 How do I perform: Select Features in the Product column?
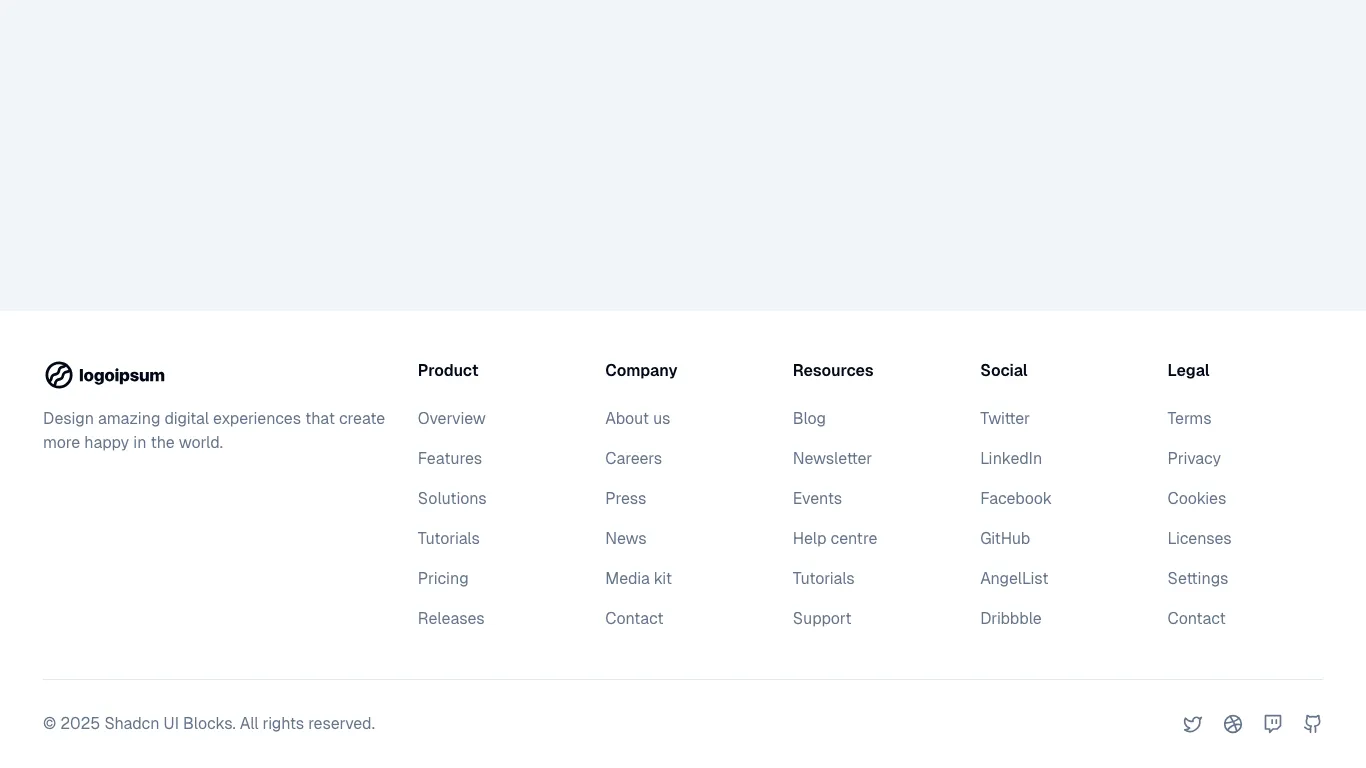click(449, 458)
